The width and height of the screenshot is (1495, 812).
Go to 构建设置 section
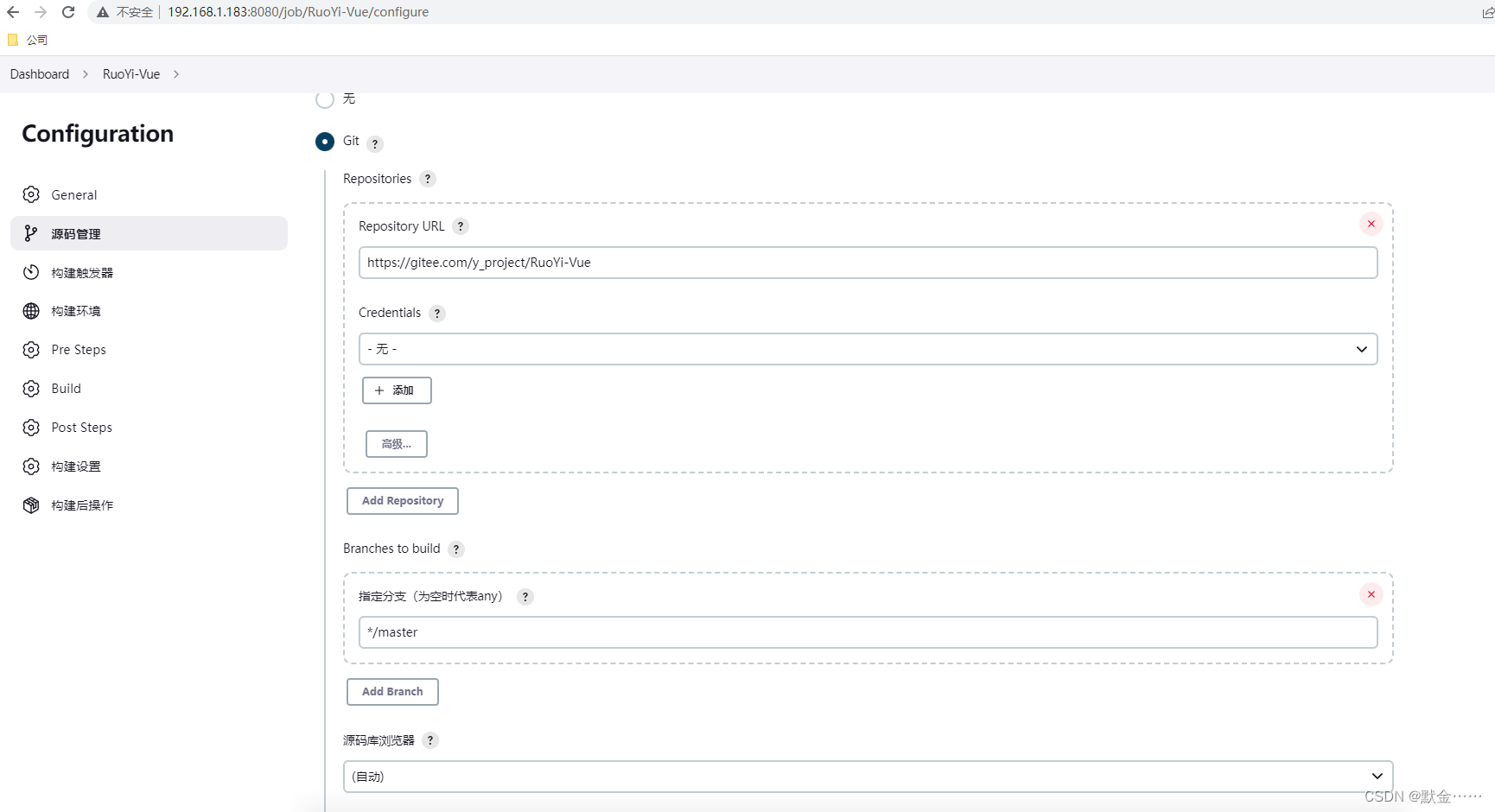(149, 466)
